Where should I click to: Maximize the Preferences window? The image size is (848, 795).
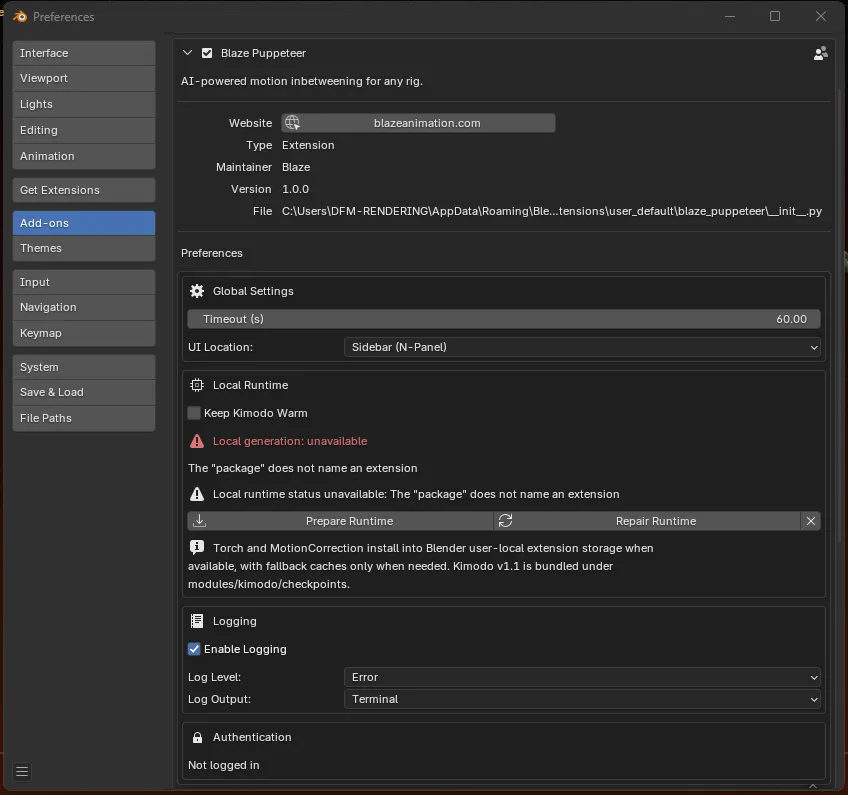(774, 16)
